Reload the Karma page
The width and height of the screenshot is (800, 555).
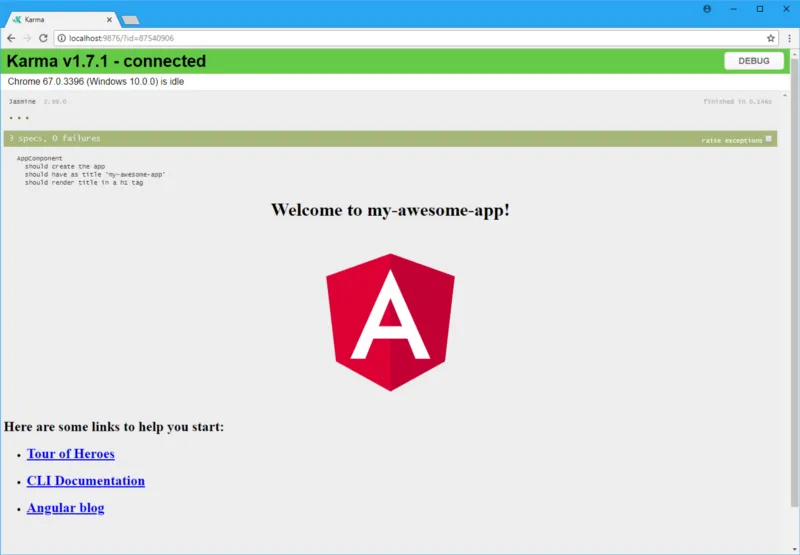(x=43, y=38)
